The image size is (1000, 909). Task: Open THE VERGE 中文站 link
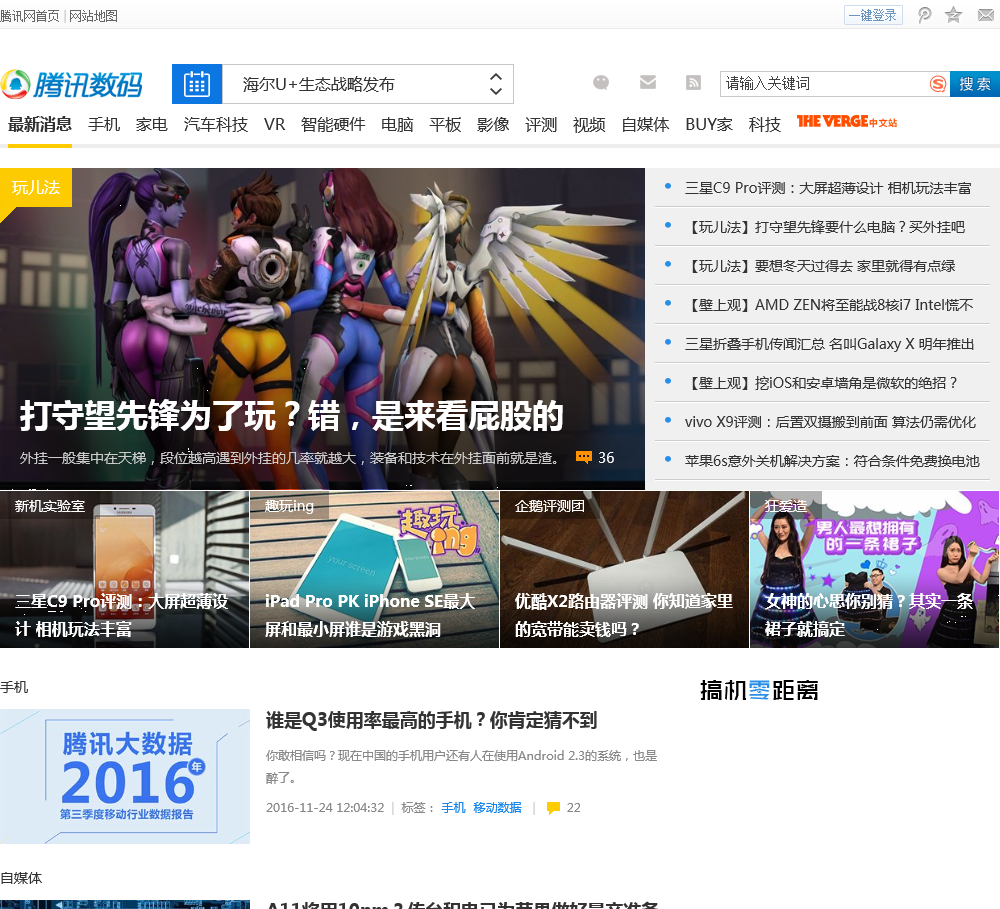pos(847,122)
